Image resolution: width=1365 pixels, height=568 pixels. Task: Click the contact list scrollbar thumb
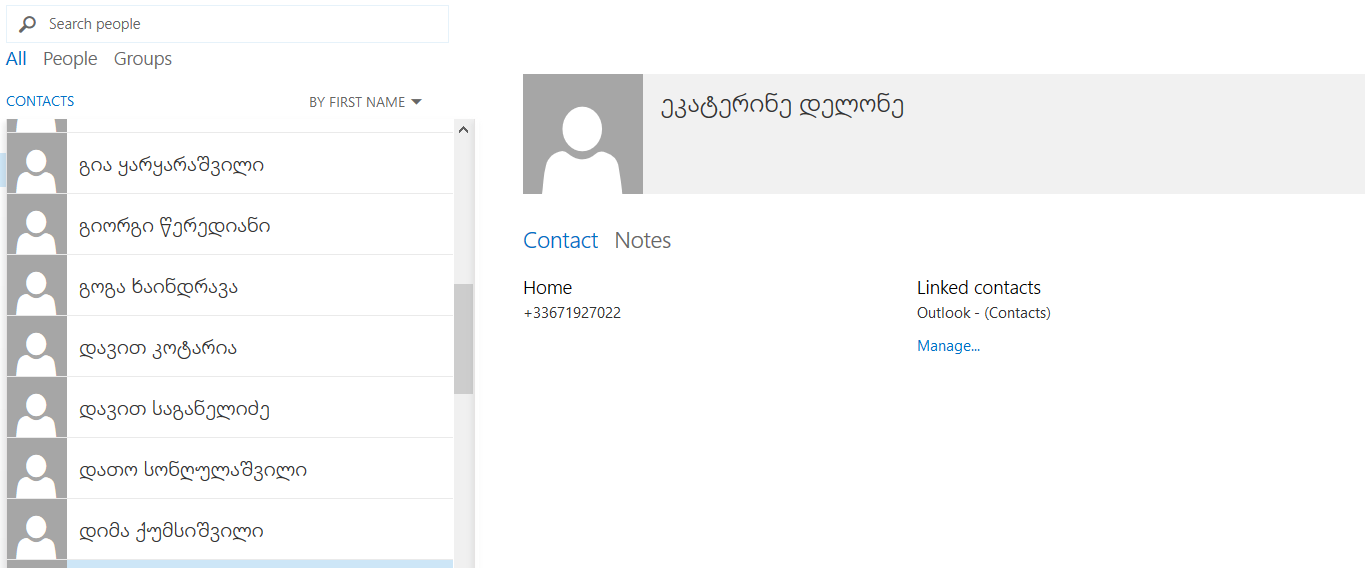(463, 338)
